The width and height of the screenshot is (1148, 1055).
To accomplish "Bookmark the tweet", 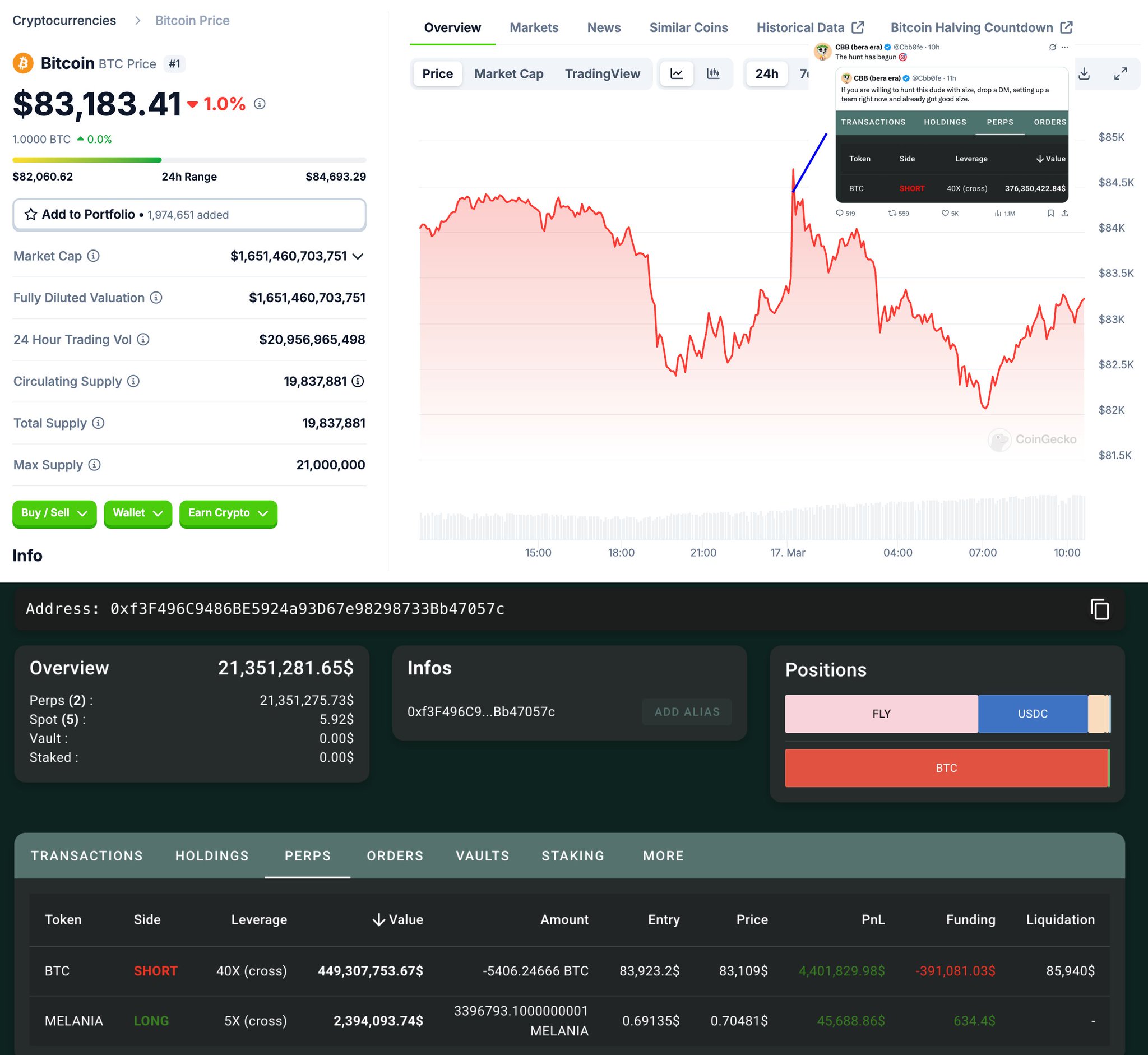I will (x=1050, y=213).
